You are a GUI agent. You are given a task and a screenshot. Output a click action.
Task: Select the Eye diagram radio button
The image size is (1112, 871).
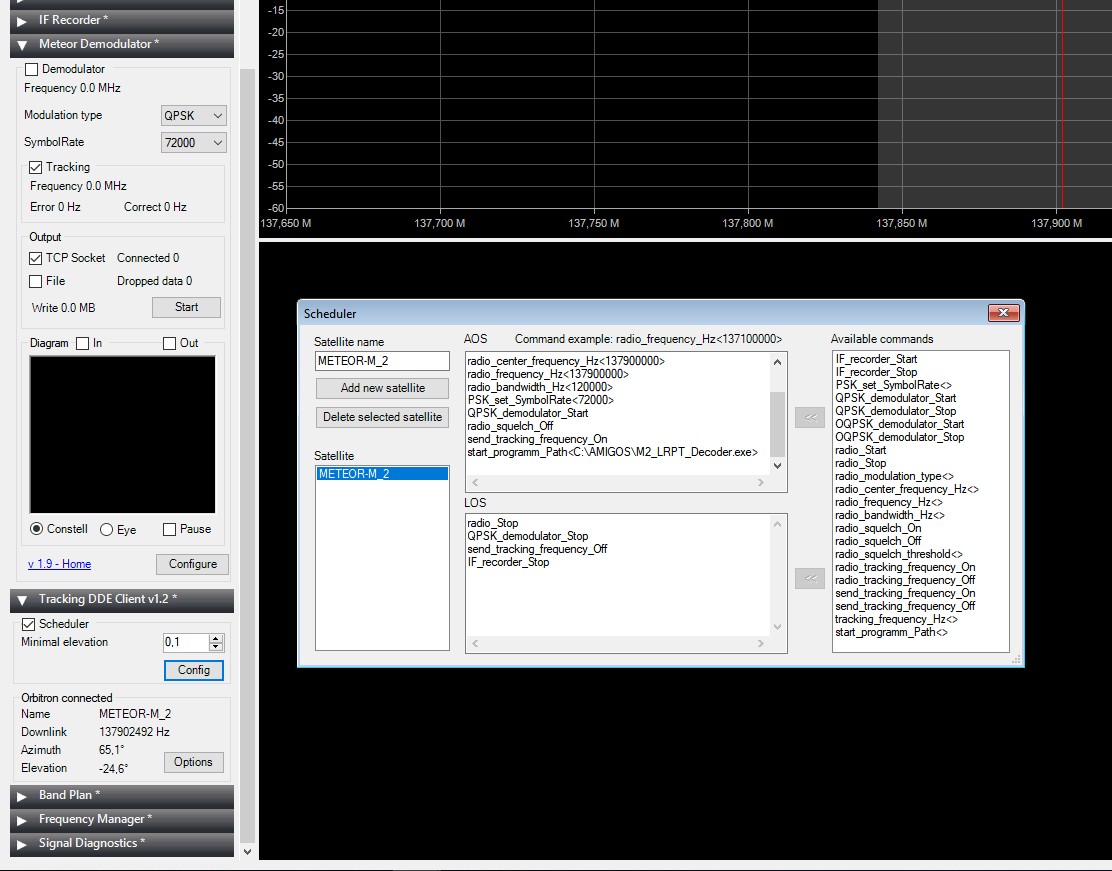(x=107, y=530)
